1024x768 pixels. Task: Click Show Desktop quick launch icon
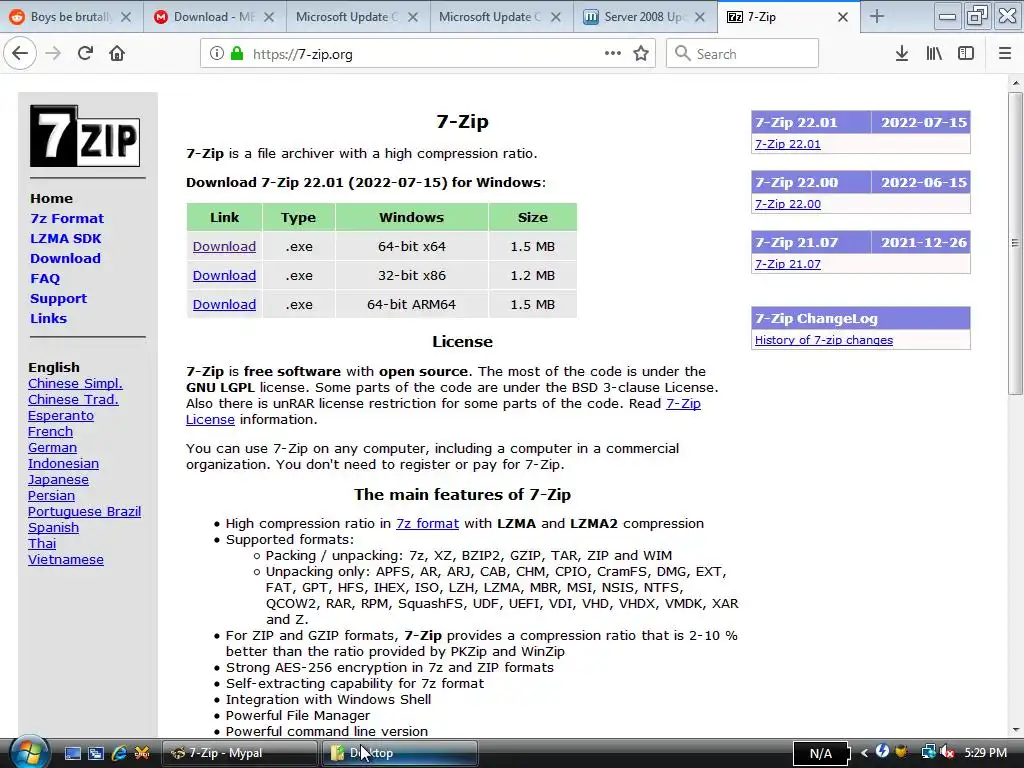[x=72, y=753]
